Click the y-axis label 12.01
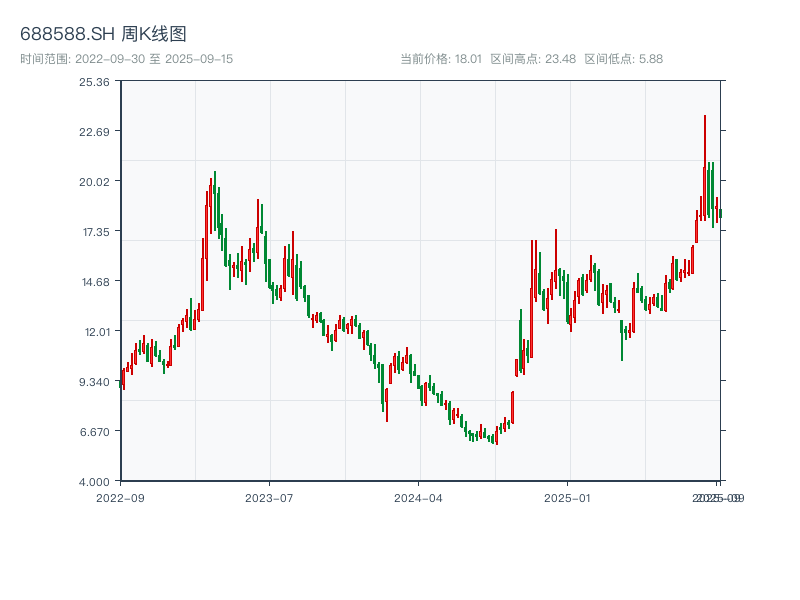Viewport: 800px width, 600px height. tap(97, 332)
